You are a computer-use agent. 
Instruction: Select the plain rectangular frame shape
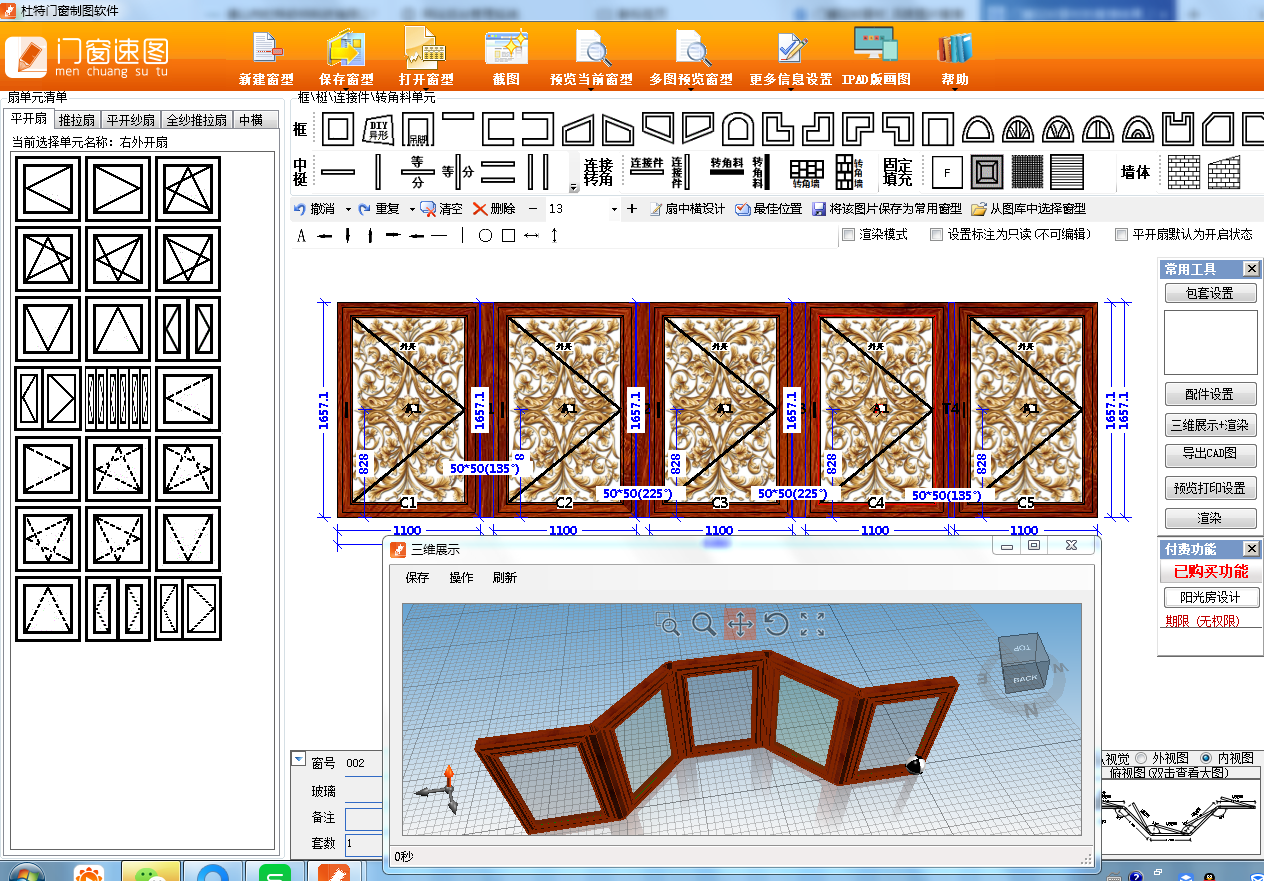[x=337, y=129]
